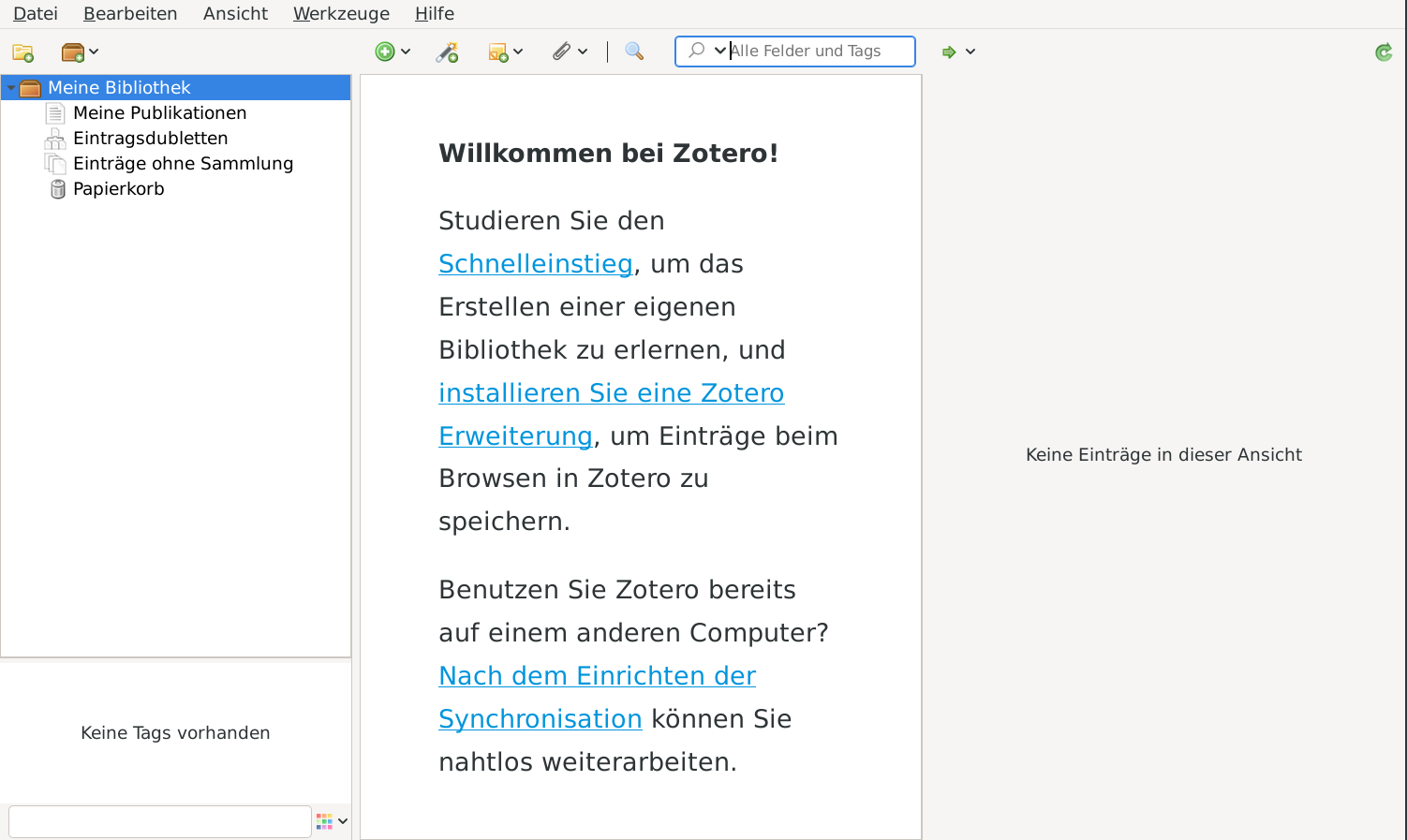Image resolution: width=1407 pixels, height=840 pixels.
Task: Click the Add Item by Identifier wand icon
Action: [x=448, y=52]
